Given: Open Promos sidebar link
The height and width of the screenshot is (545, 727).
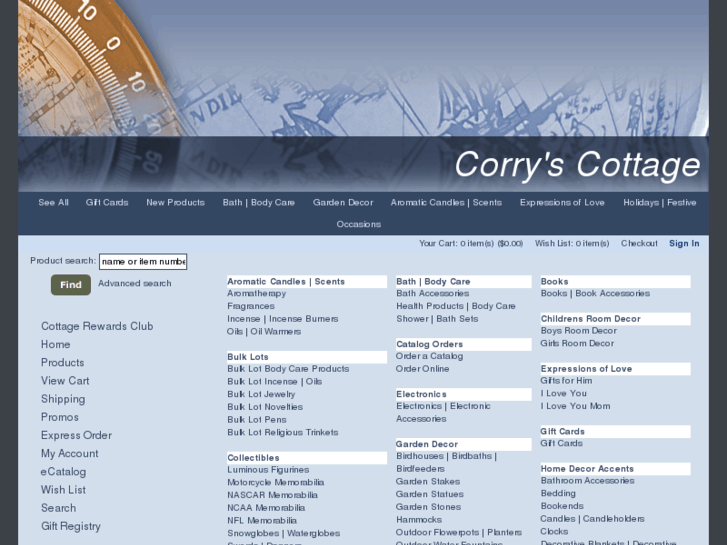Looking at the screenshot, I should 60,417.
